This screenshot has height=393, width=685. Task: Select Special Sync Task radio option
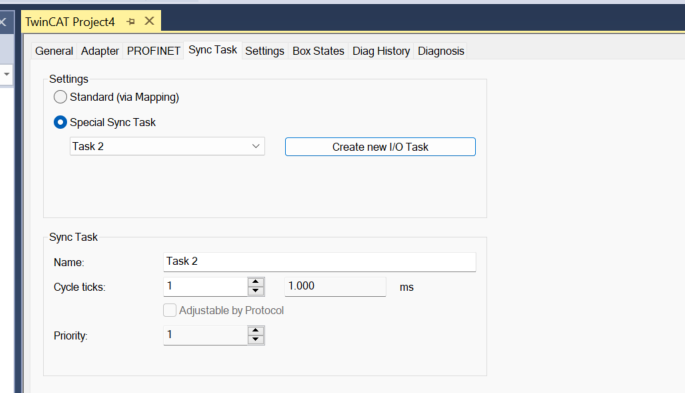[x=60, y=122]
